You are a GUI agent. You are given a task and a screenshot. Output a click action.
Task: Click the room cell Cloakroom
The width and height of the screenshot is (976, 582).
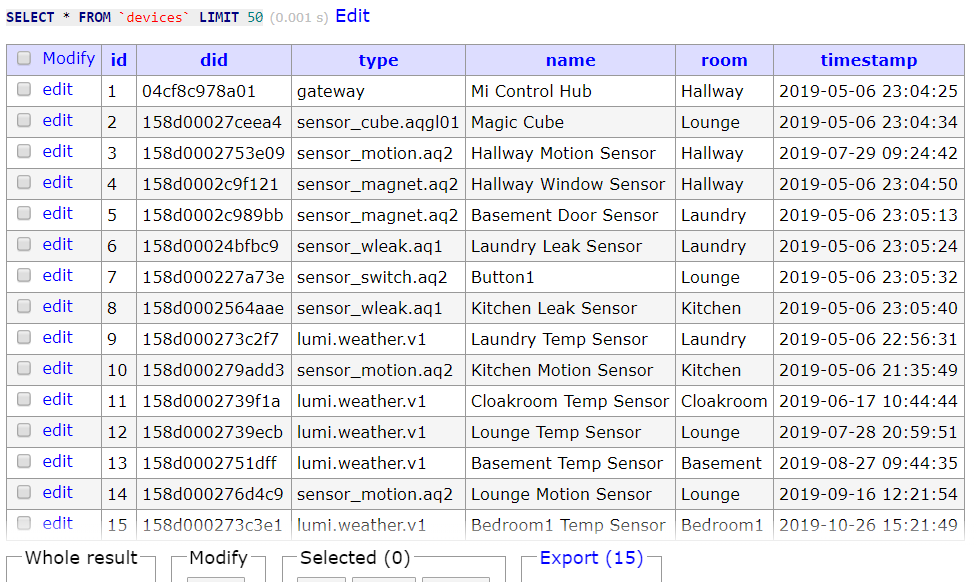[724, 401]
